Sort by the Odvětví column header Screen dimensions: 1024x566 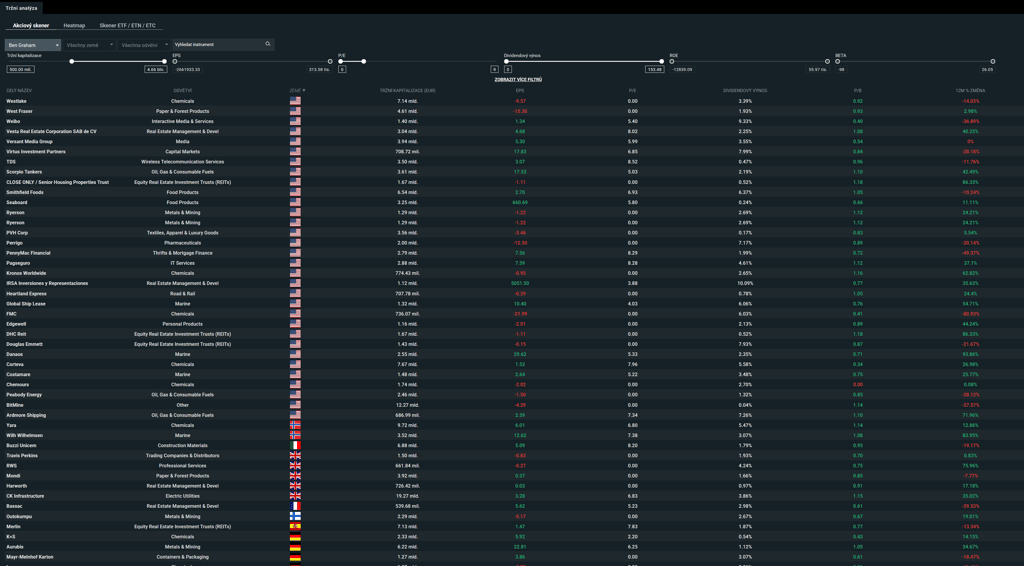(x=182, y=91)
